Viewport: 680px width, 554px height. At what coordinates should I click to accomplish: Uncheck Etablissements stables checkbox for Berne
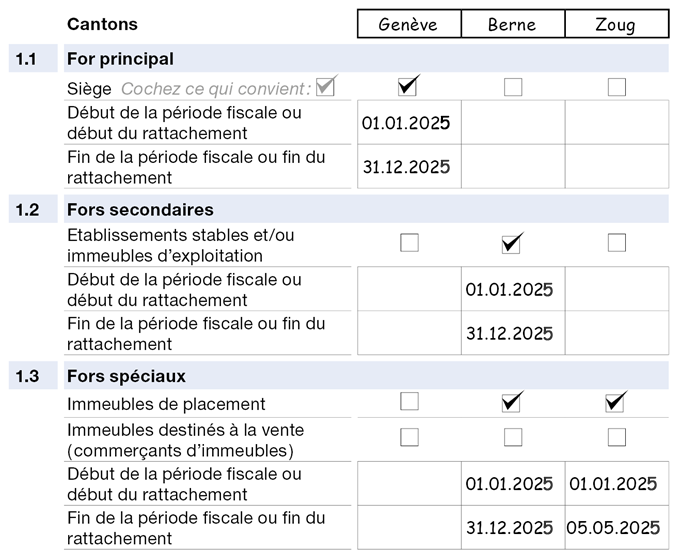(x=513, y=242)
